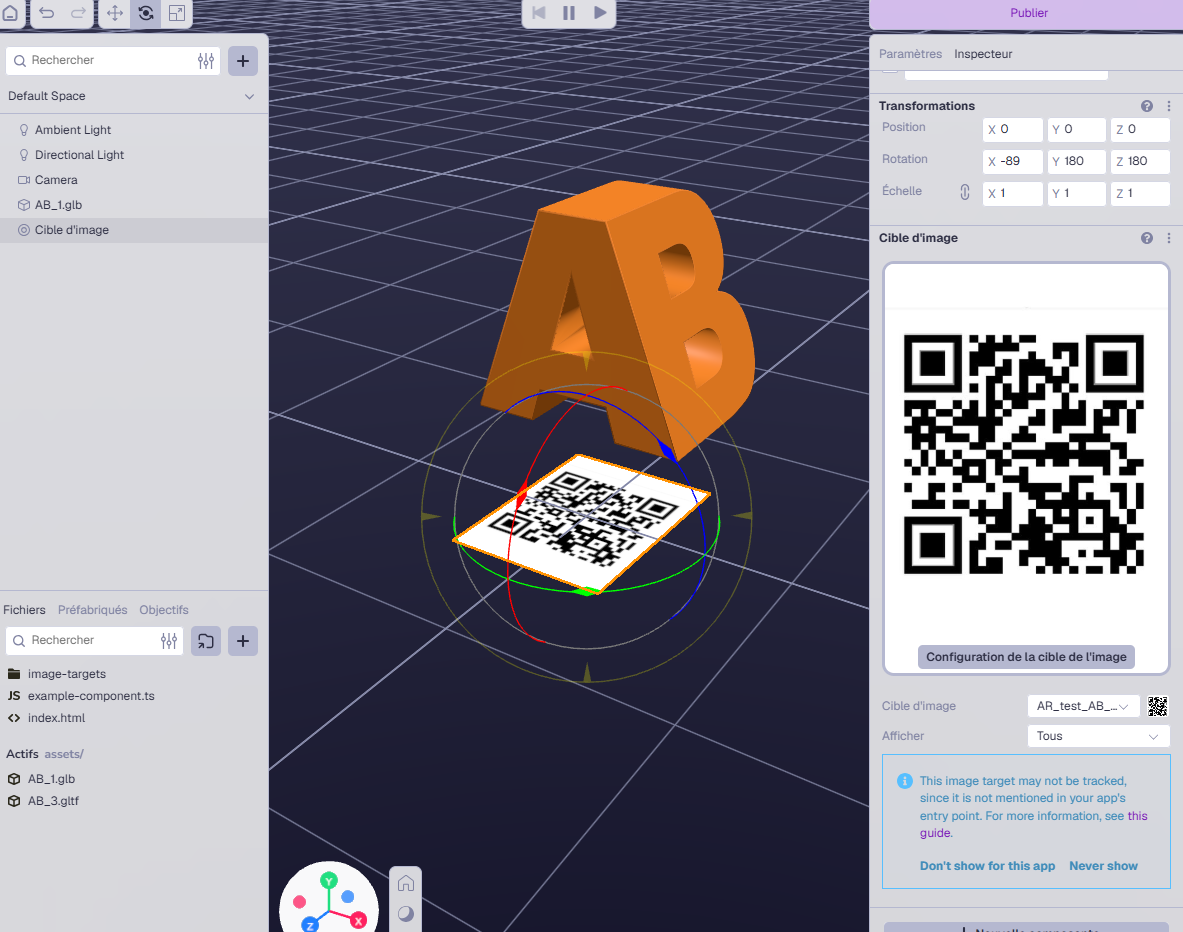Screen dimensions: 1183x932
Task: Click the Publier button
Action: pyautogui.click(x=1028, y=13)
